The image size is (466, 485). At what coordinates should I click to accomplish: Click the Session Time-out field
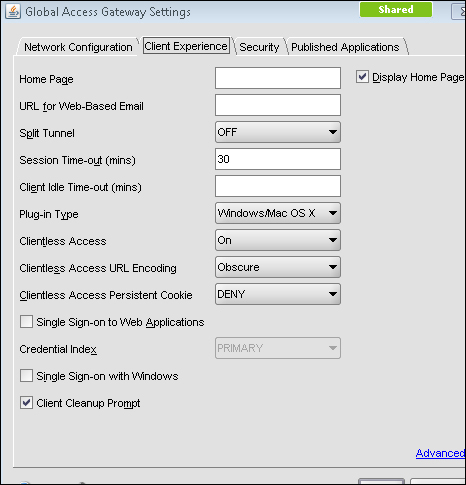[x=278, y=159]
